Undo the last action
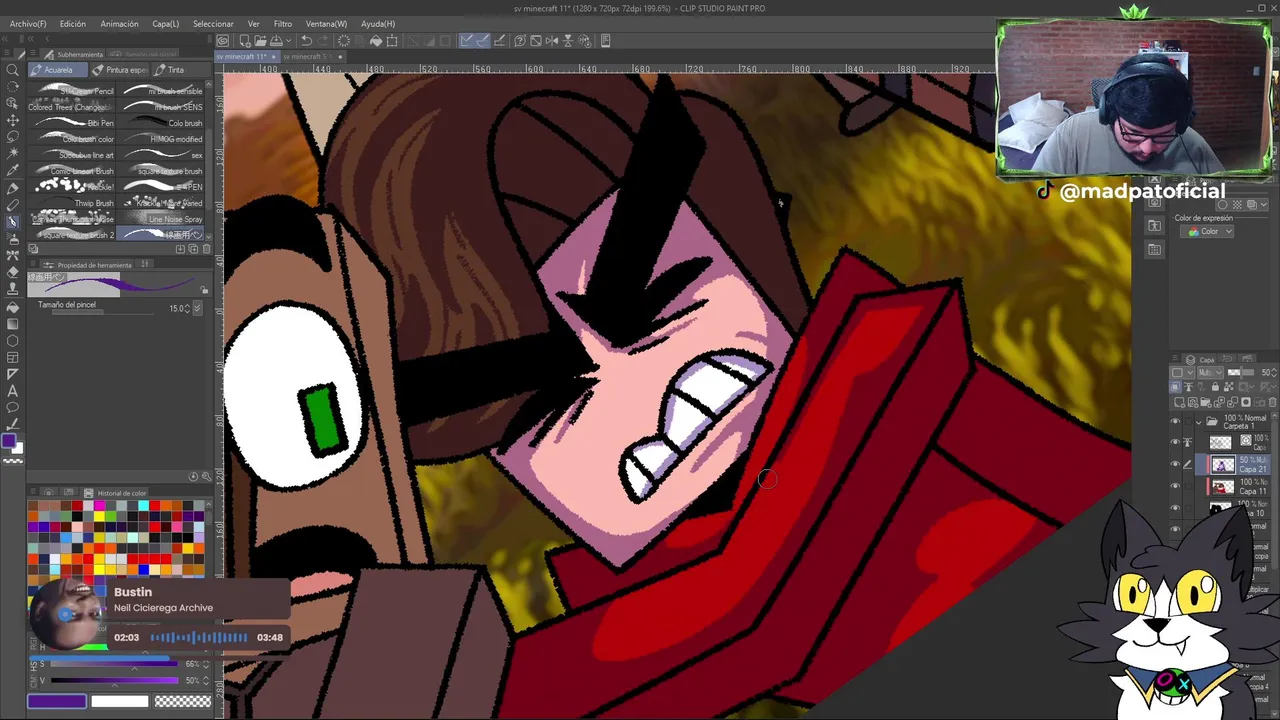The height and width of the screenshot is (720, 1280). (x=306, y=41)
